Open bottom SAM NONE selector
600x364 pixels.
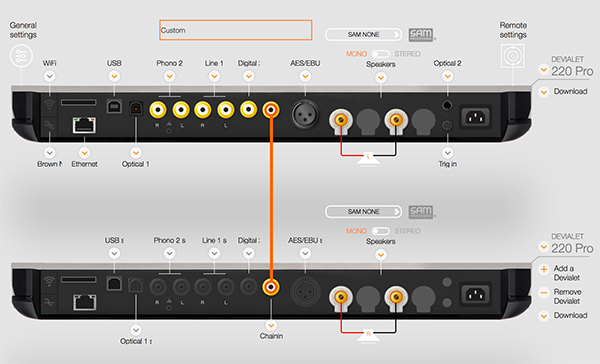(363, 212)
